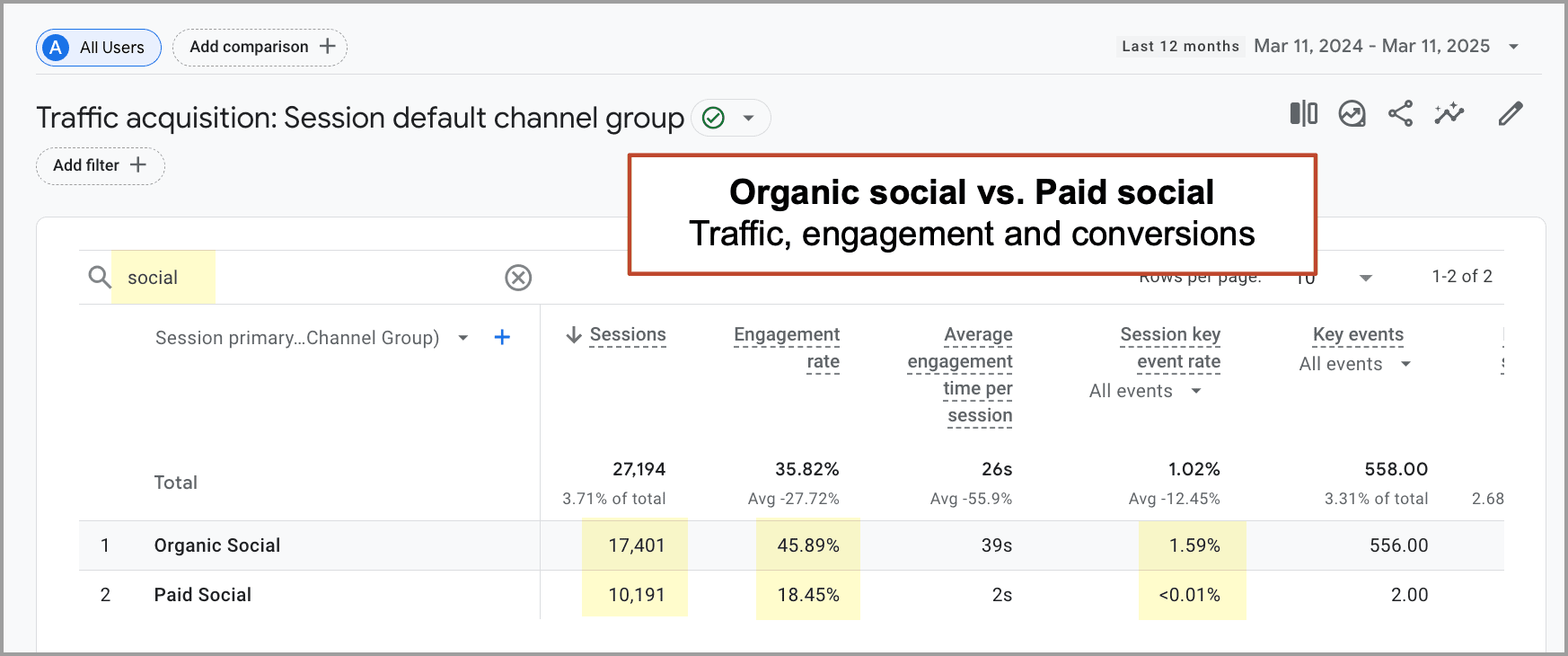Open the dropdown next to report status check
The width and height of the screenshot is (1568, 656).
(748, 118)
